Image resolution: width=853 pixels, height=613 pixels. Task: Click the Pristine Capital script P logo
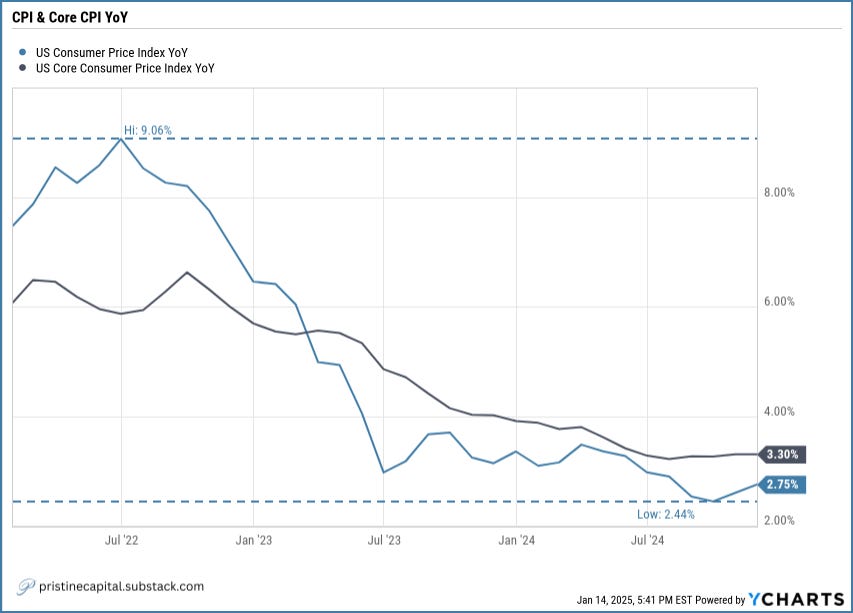(26, 587)
